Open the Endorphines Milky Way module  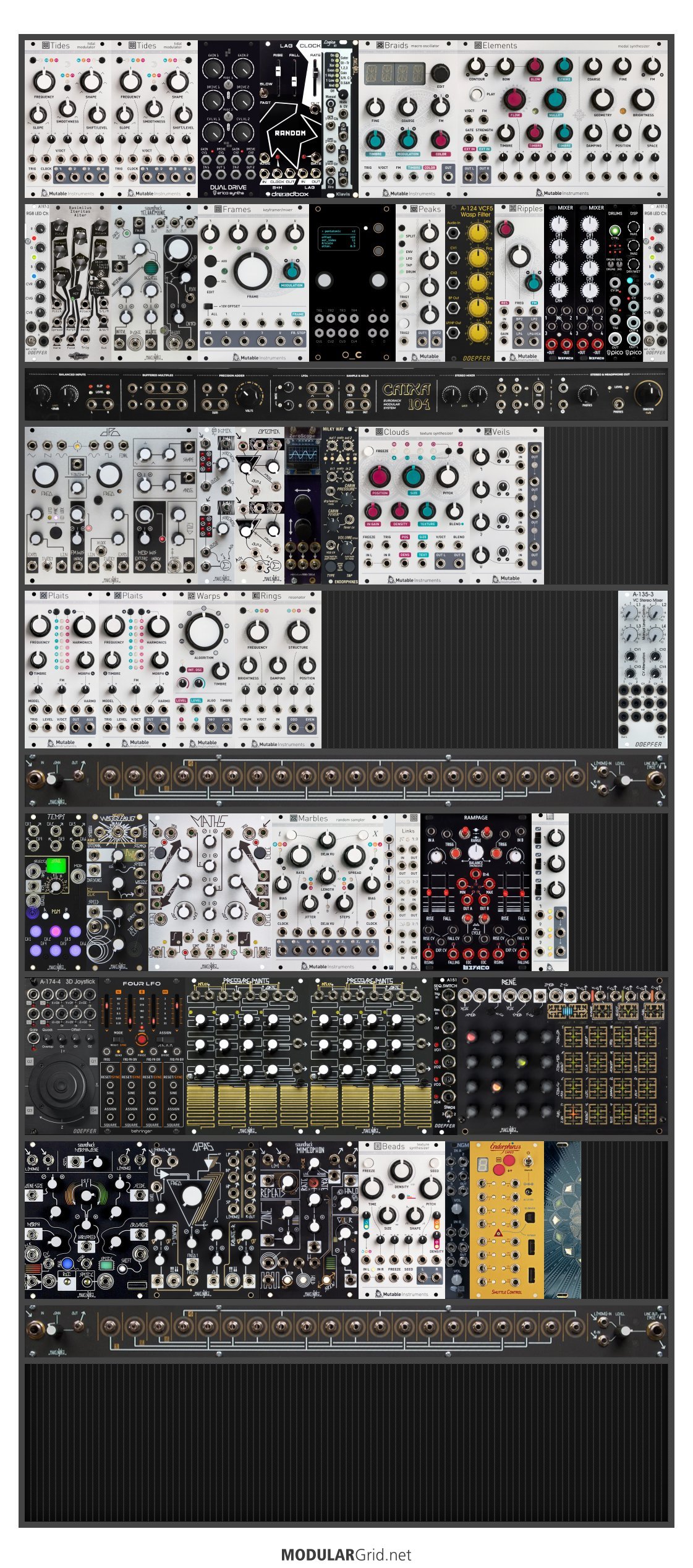tap(340, 505)
